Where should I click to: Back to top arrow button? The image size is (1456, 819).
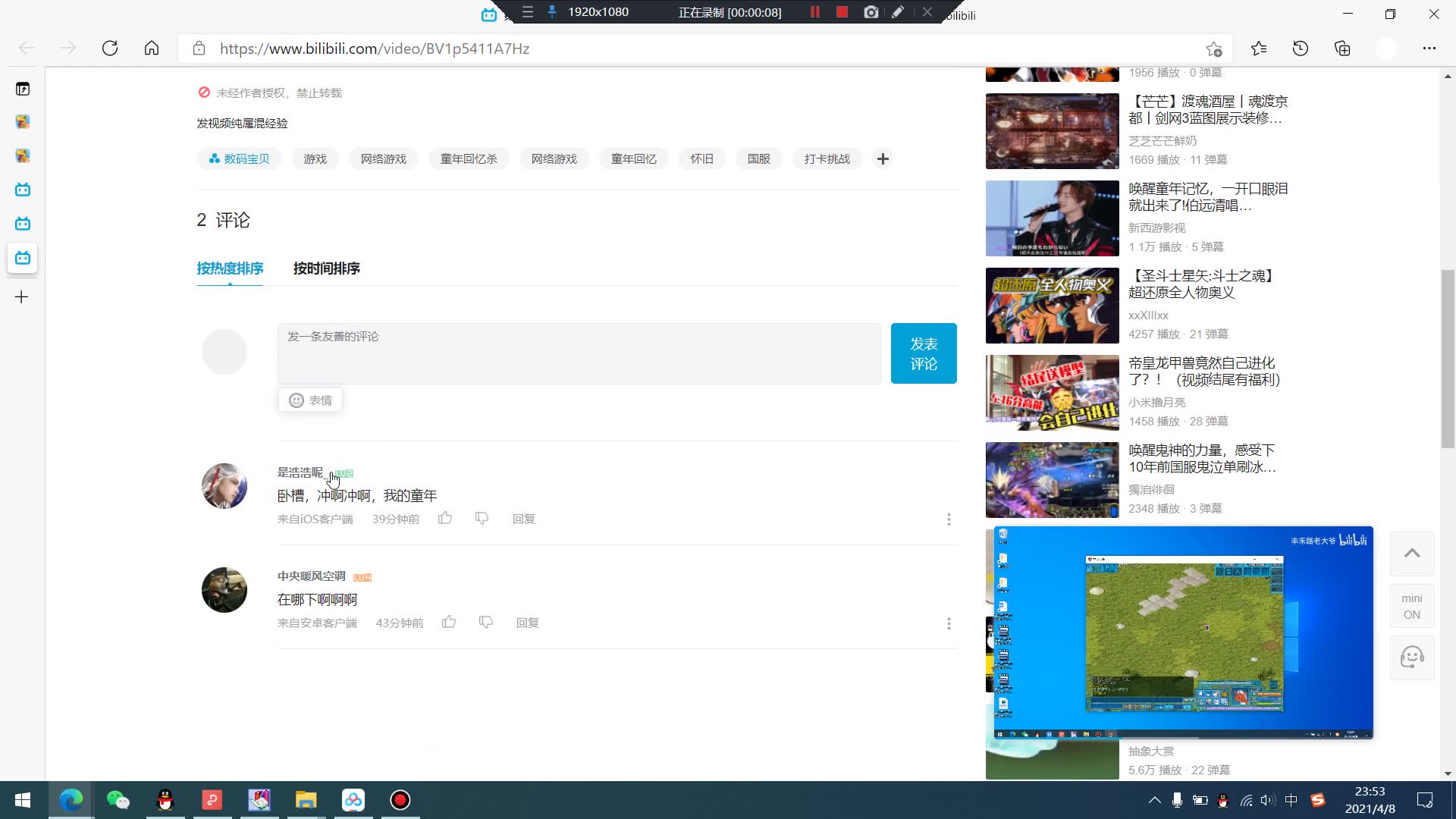pyautogui.click(x=1412, y=554)
